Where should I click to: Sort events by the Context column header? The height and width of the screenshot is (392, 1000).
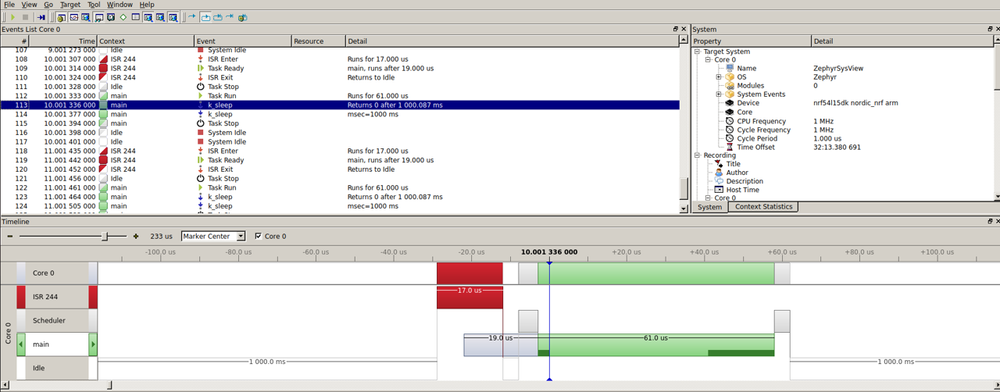pyautogui.click(x=146, y=41)
